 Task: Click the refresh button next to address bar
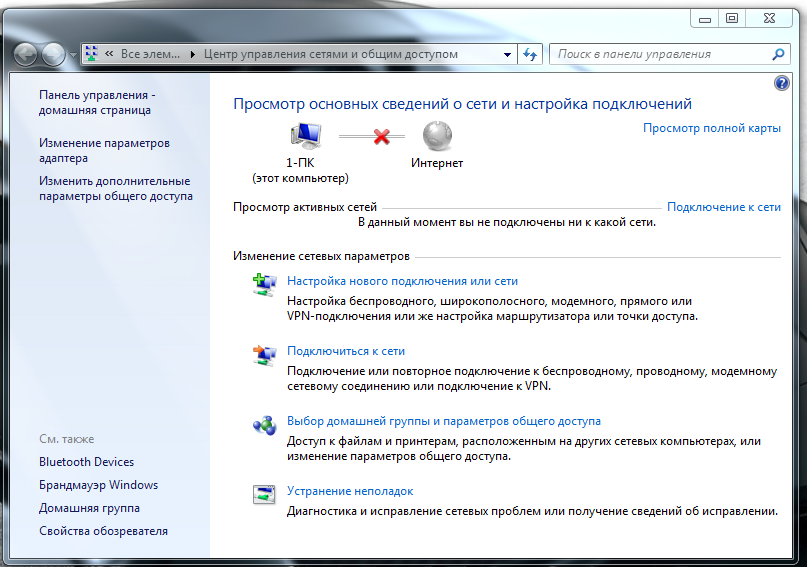click(x=531, y=54)
